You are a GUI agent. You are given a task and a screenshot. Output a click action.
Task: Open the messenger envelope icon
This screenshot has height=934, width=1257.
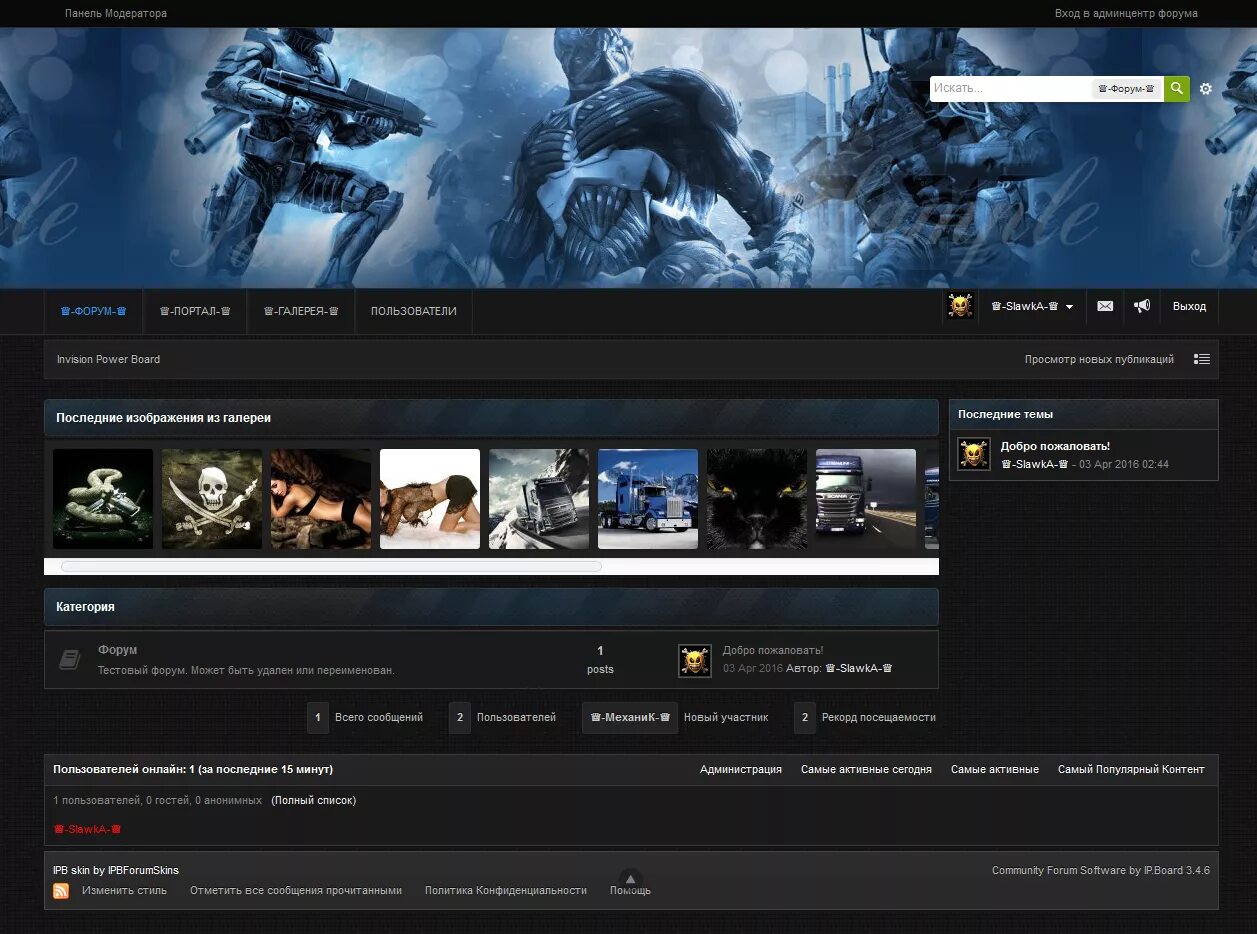click(1105, 307)
